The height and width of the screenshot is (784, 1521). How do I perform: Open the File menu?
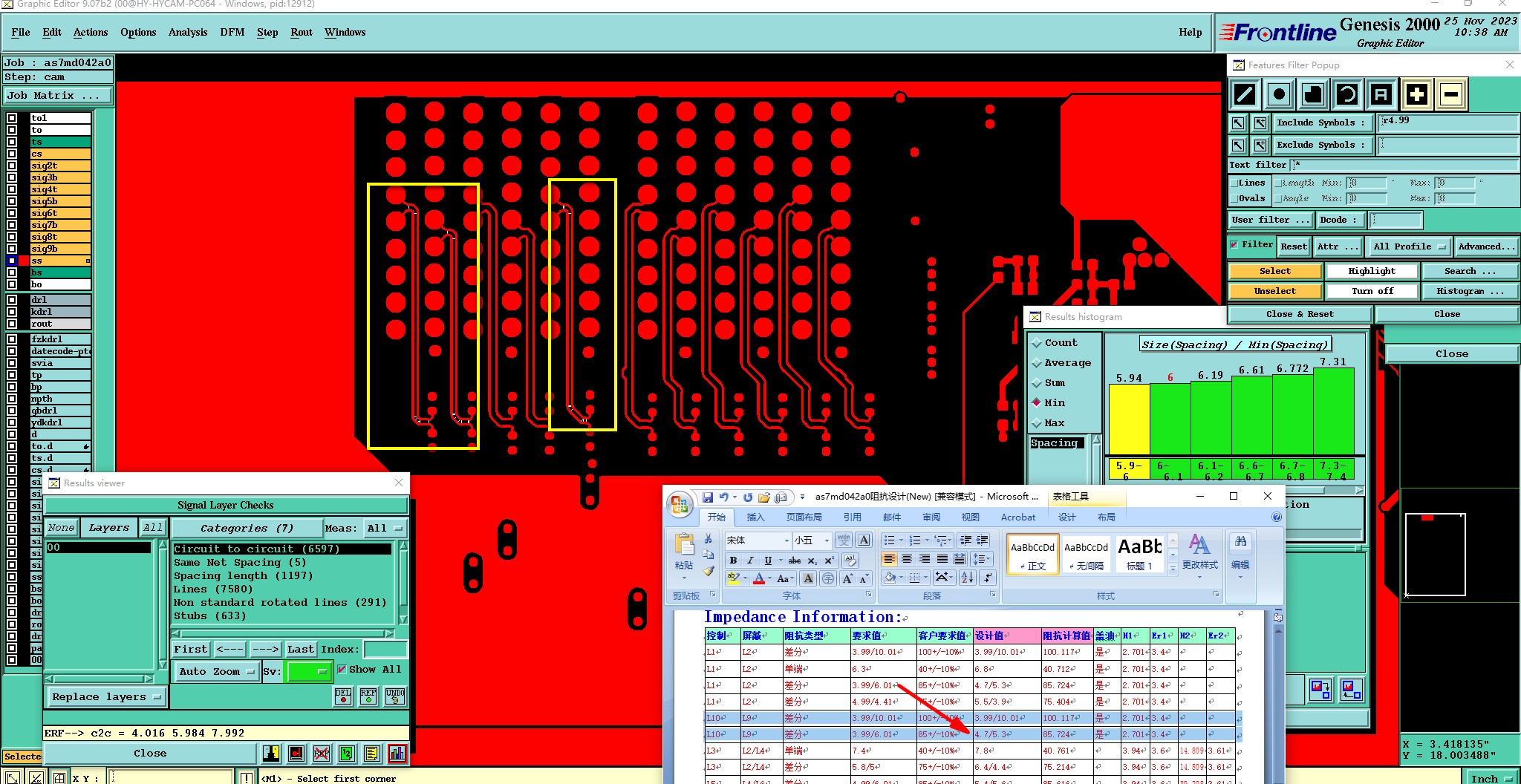click(x=21, y=32)
